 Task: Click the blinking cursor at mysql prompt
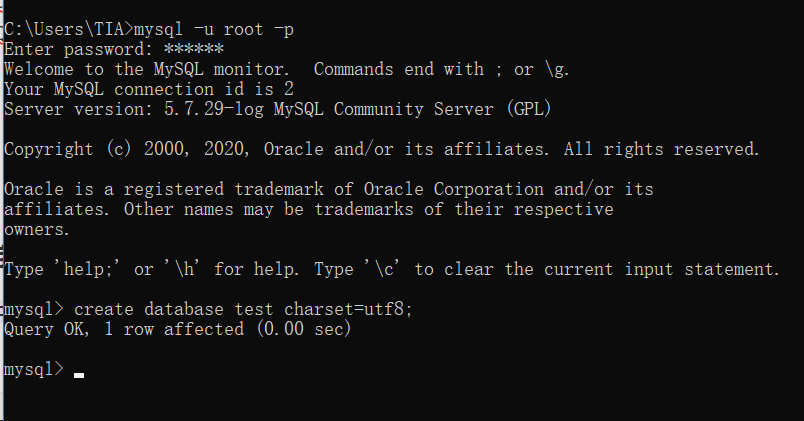click(78, 375)
